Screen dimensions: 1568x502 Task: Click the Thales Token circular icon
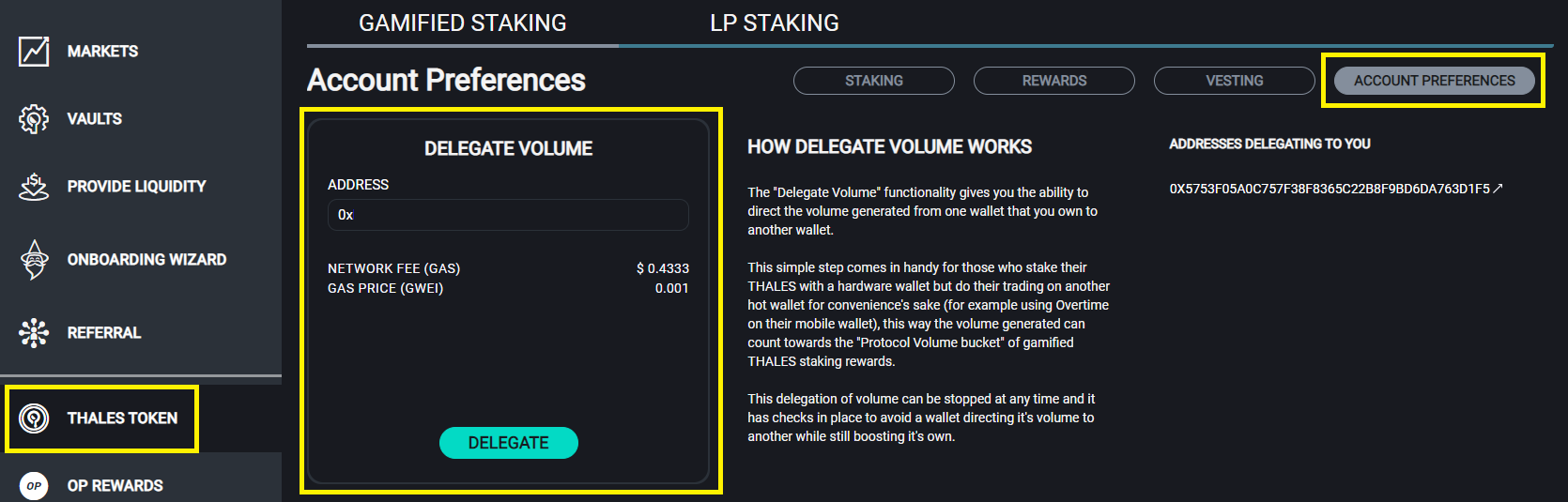(34, 418)
